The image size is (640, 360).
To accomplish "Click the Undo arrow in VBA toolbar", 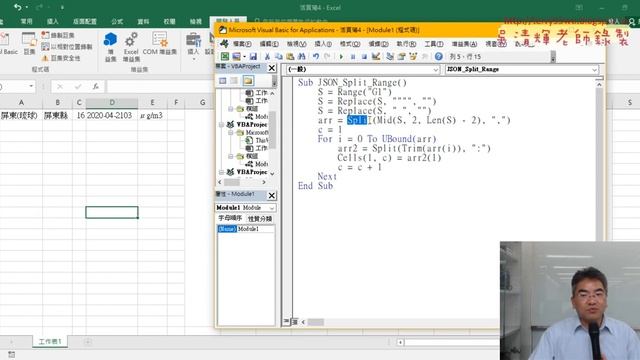I will [x=316, y=57].
